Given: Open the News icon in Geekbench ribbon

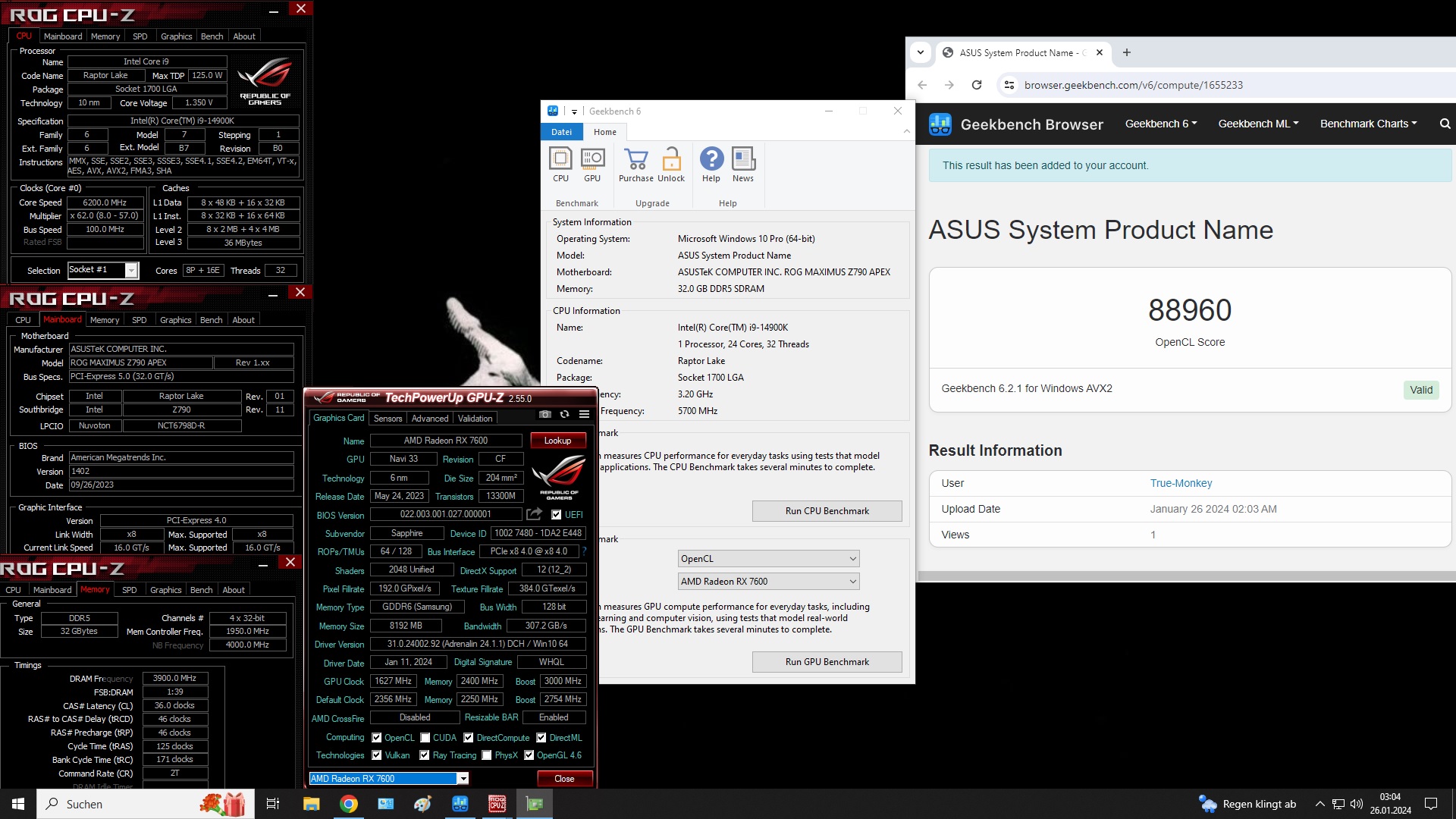Looking at the screenshot, I should (743, 165).
